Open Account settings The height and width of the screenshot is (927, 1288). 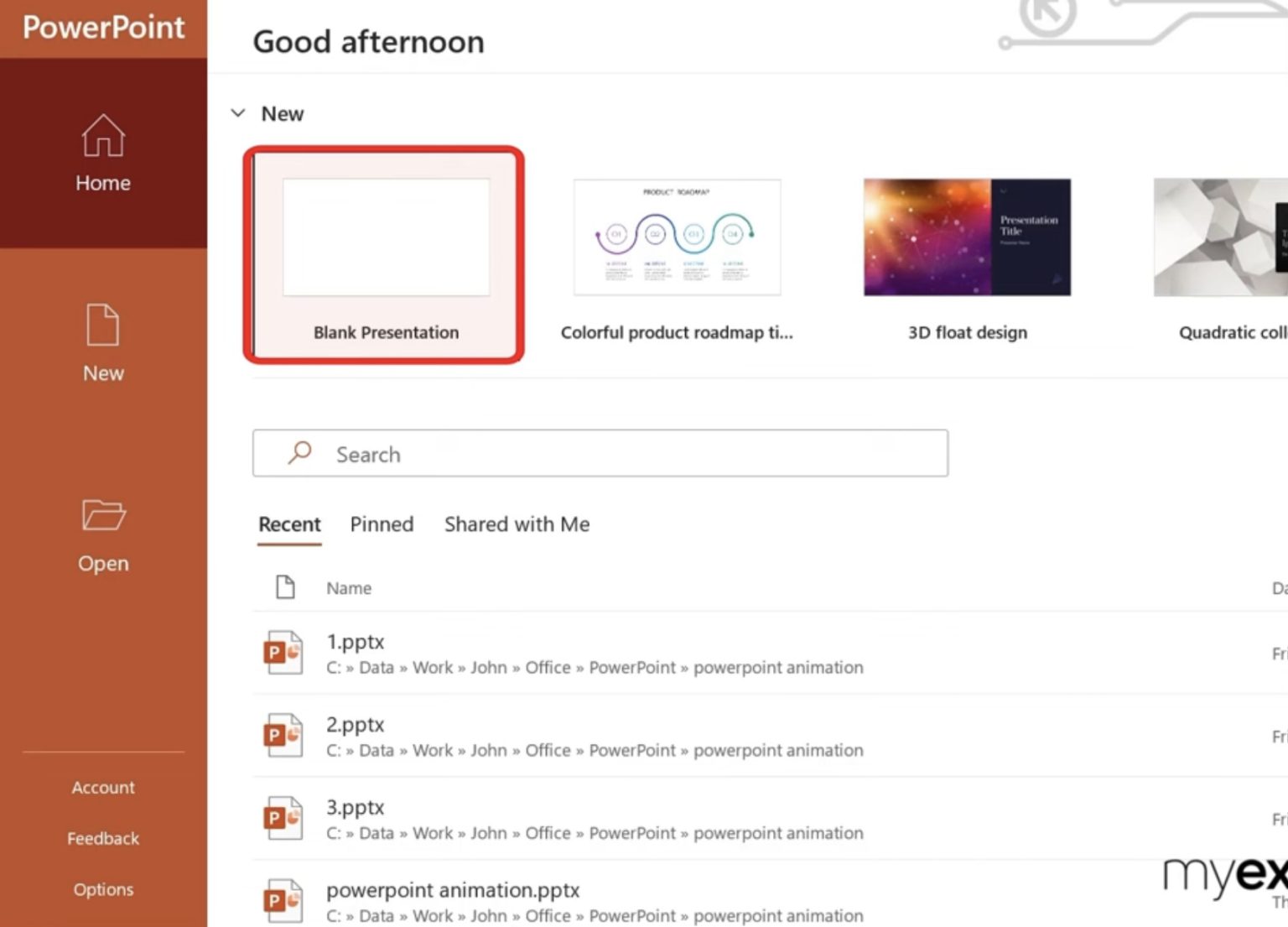point(102,787)
